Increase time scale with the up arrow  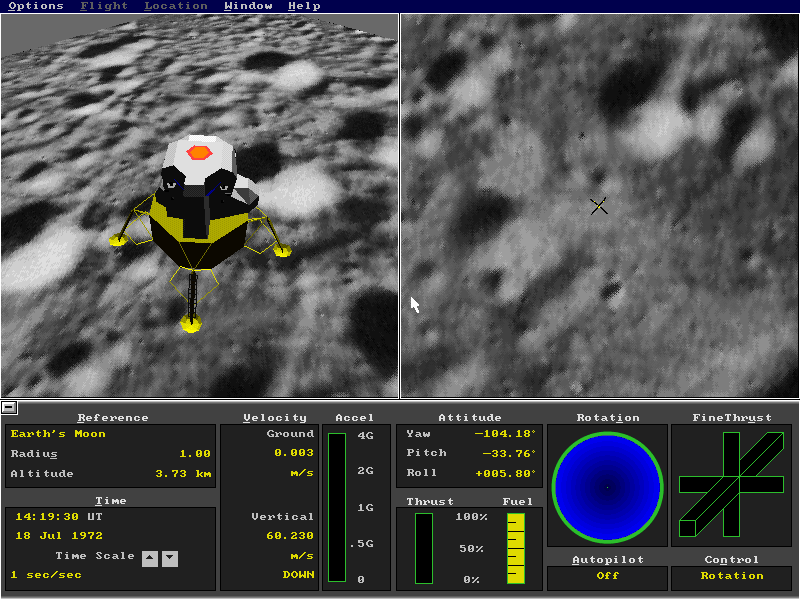click(149, 558)
